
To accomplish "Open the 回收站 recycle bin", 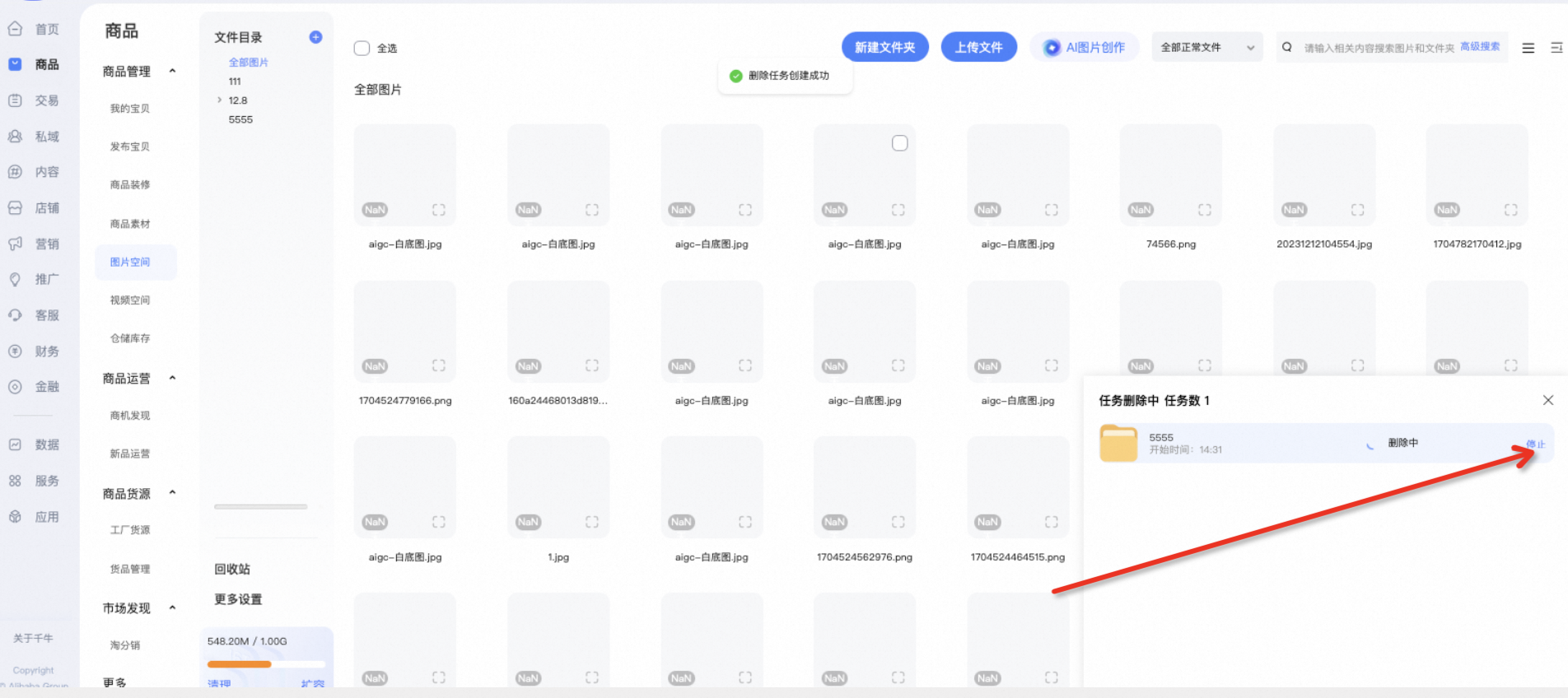I will click(232, 569).
